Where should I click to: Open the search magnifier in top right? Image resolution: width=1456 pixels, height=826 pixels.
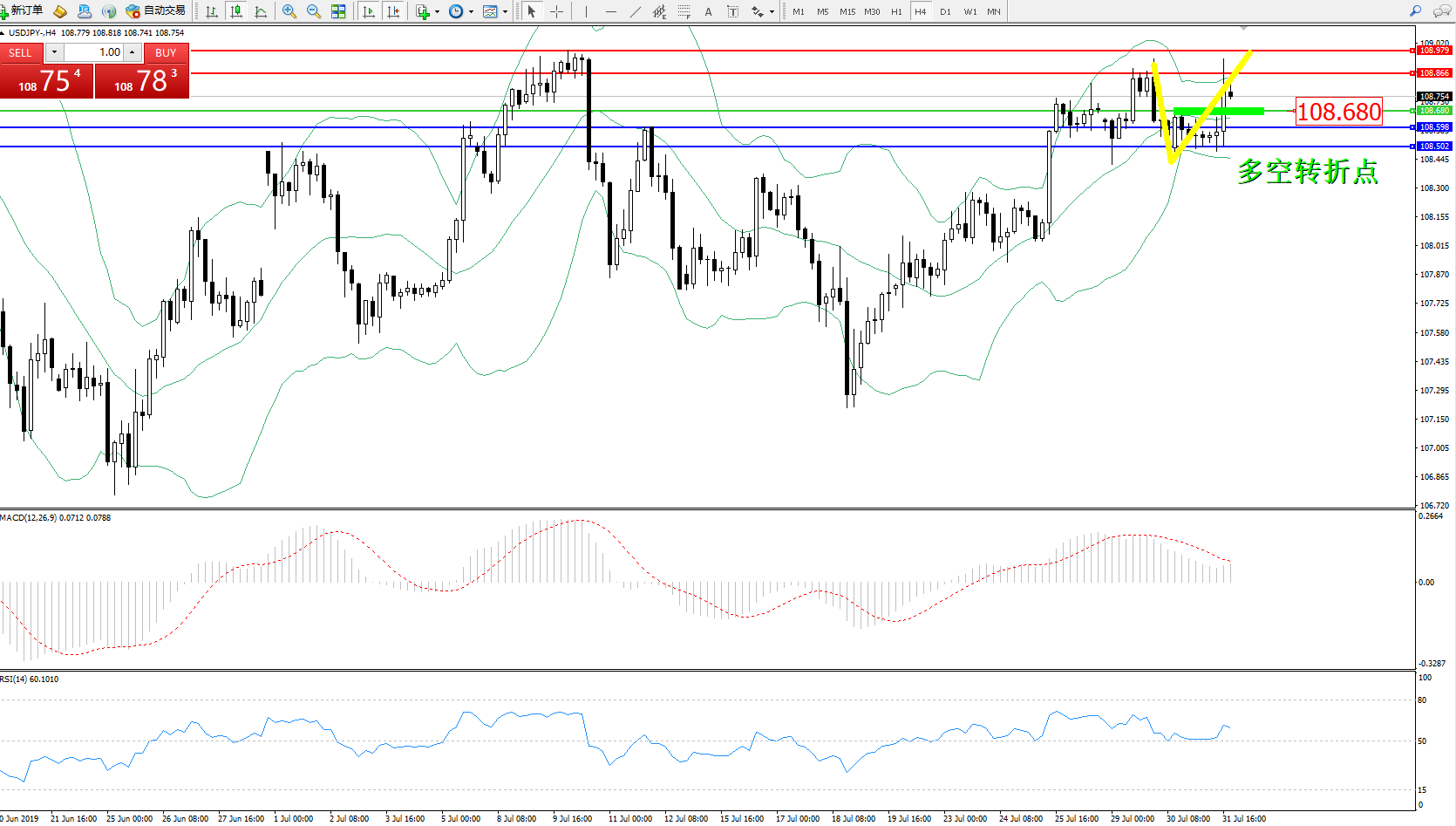point(1415,11)
